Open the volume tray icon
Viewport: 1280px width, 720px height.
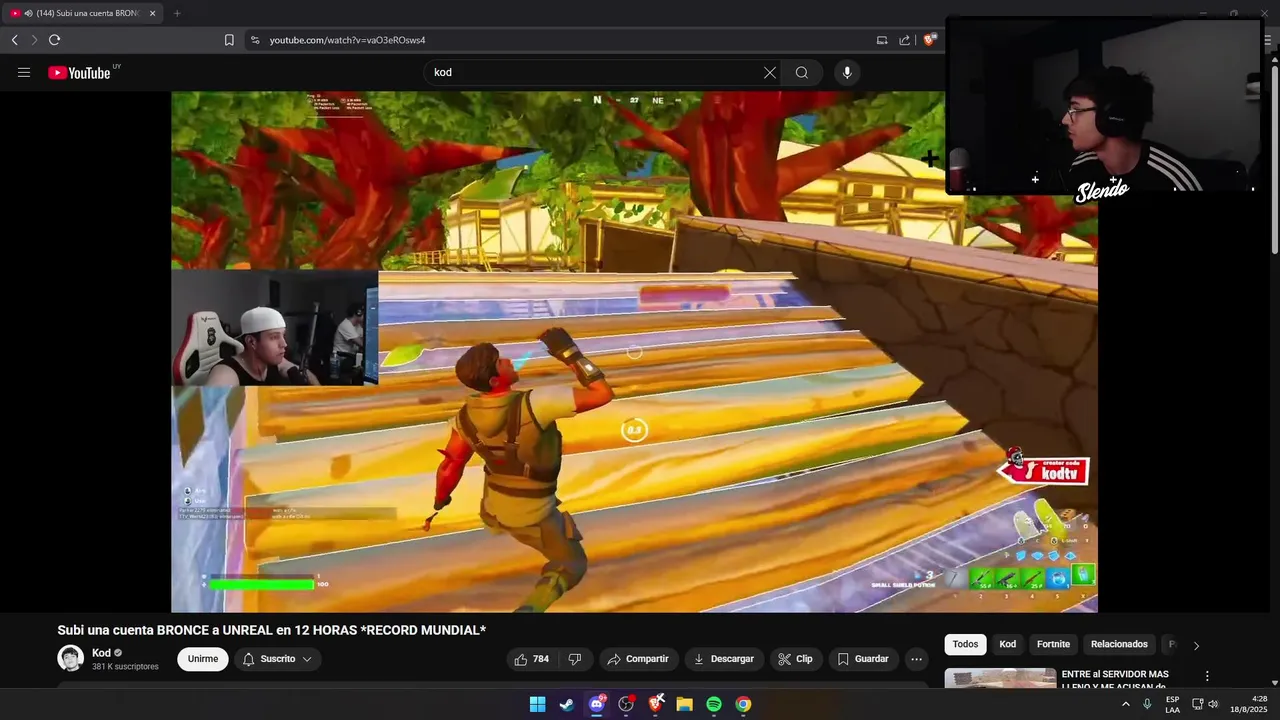coord(1214,704)
